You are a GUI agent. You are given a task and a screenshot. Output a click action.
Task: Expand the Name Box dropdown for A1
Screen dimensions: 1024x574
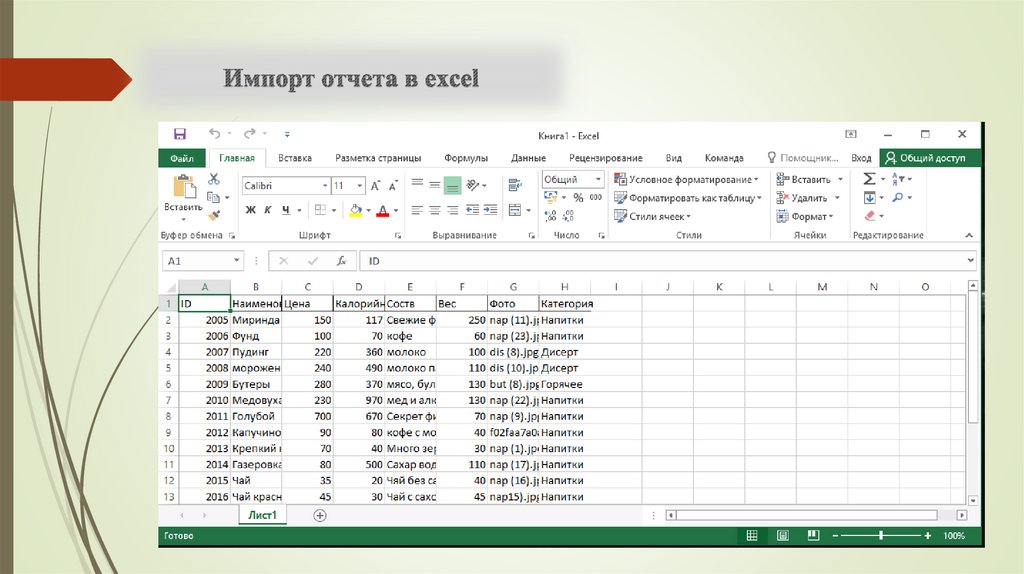(237, 261)
